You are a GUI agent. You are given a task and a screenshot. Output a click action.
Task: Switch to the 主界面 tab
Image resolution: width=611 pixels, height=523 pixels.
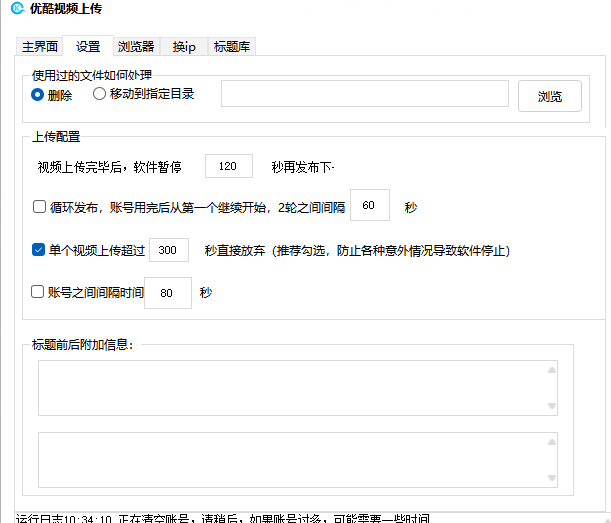click(40, 47)
